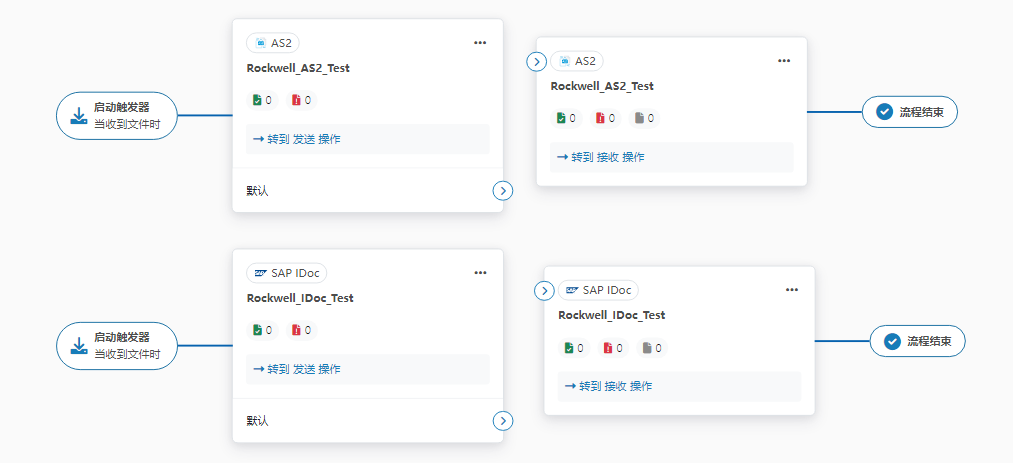This screenshot has width=1013, height=463.
Task: Click gray file icon on right SAP IDoc card
Action: [647, 348]
